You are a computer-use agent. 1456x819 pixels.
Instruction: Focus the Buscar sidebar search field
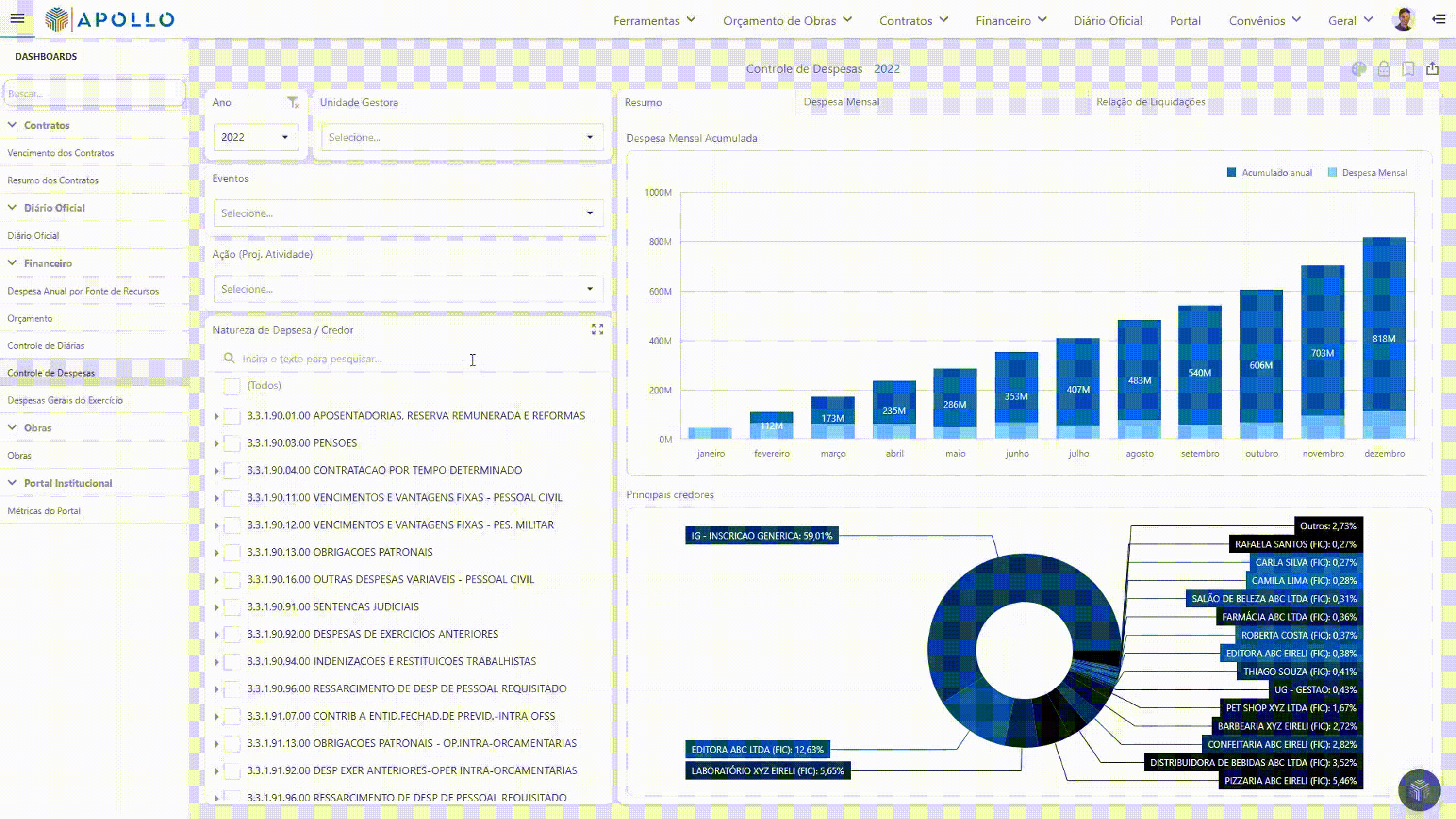pyautogui.click(x=94, y=93)
